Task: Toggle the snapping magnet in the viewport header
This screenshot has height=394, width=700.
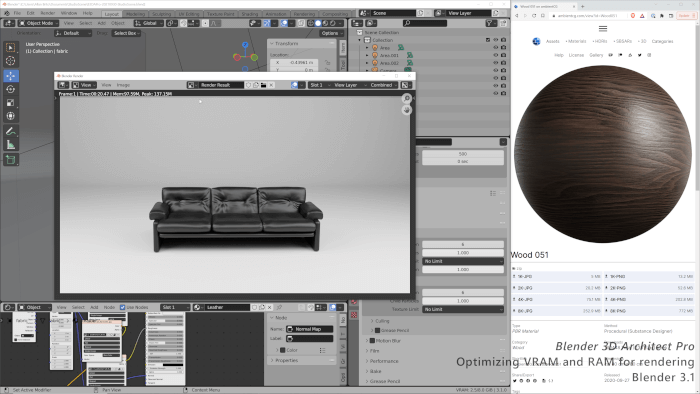Action: click(x=183, y=23)
